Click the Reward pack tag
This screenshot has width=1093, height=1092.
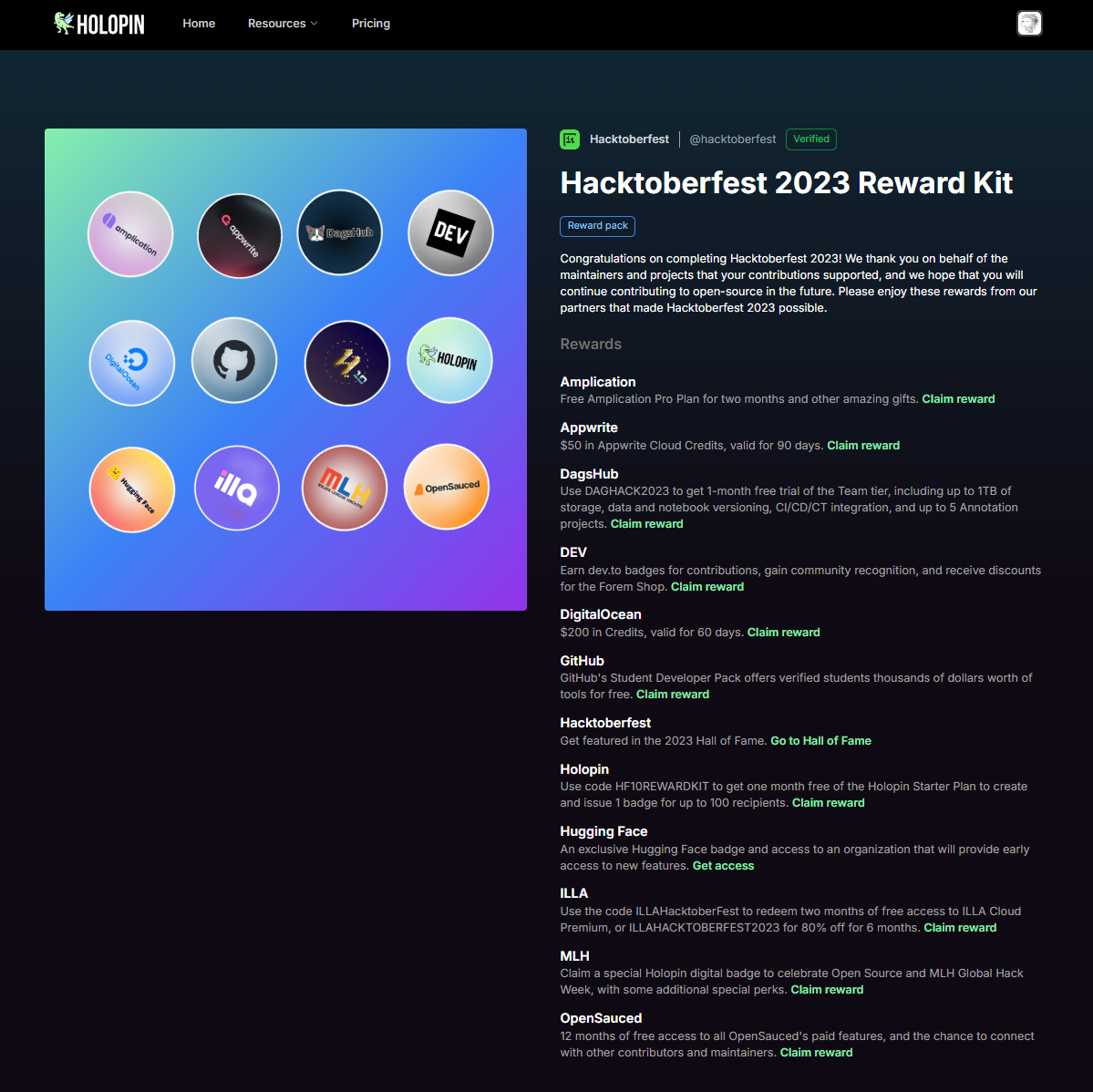tap(597, 226)
